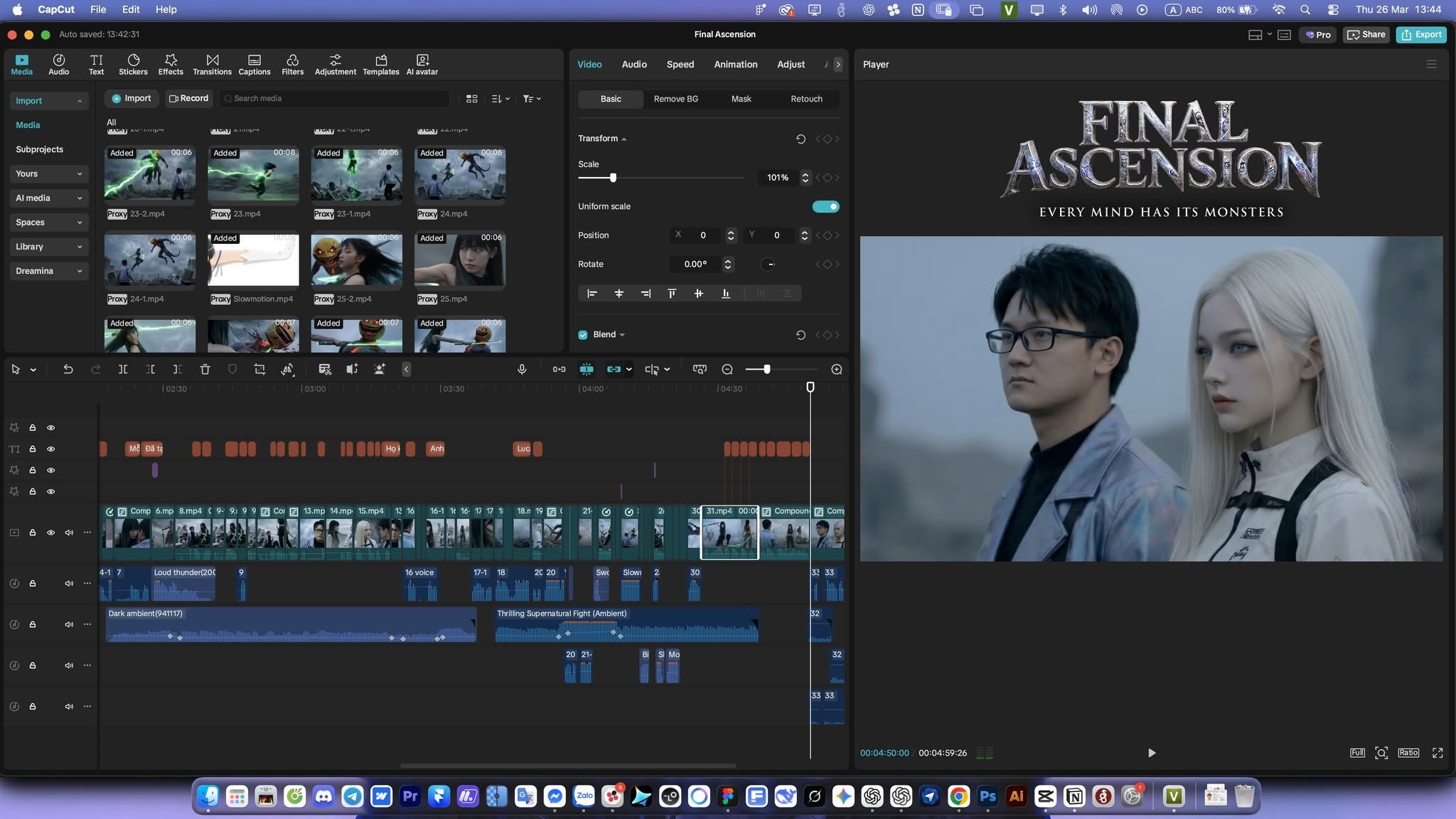Open the Stickers panel
Screen dimensions: 1456x819
133,65
